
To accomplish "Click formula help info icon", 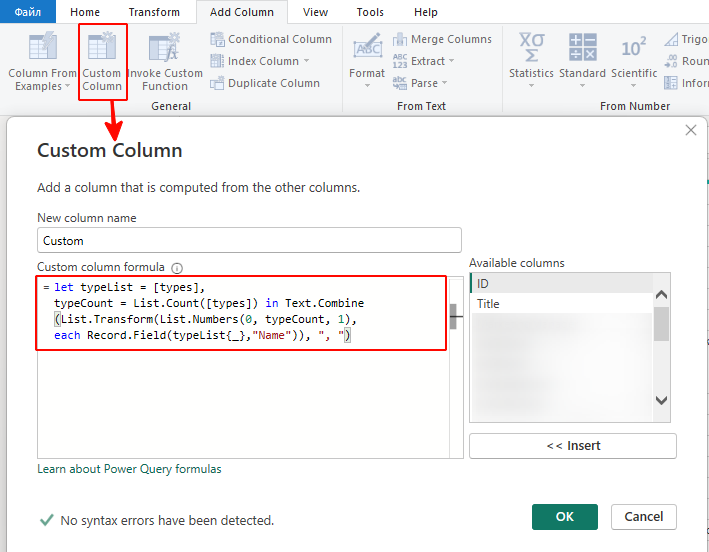I will [x=177, y=268].
